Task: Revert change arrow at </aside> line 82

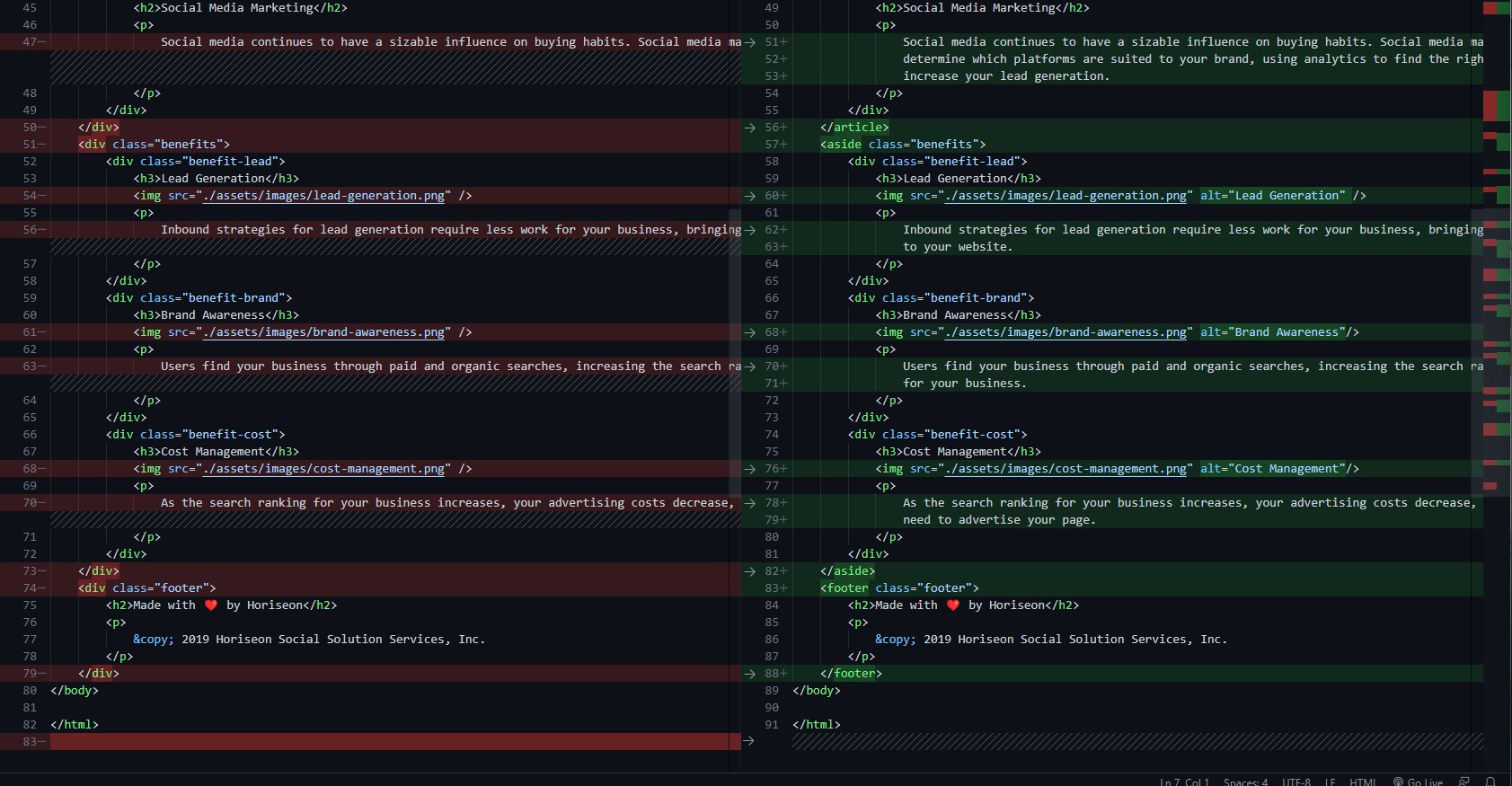Action: (x=749, y=571)
